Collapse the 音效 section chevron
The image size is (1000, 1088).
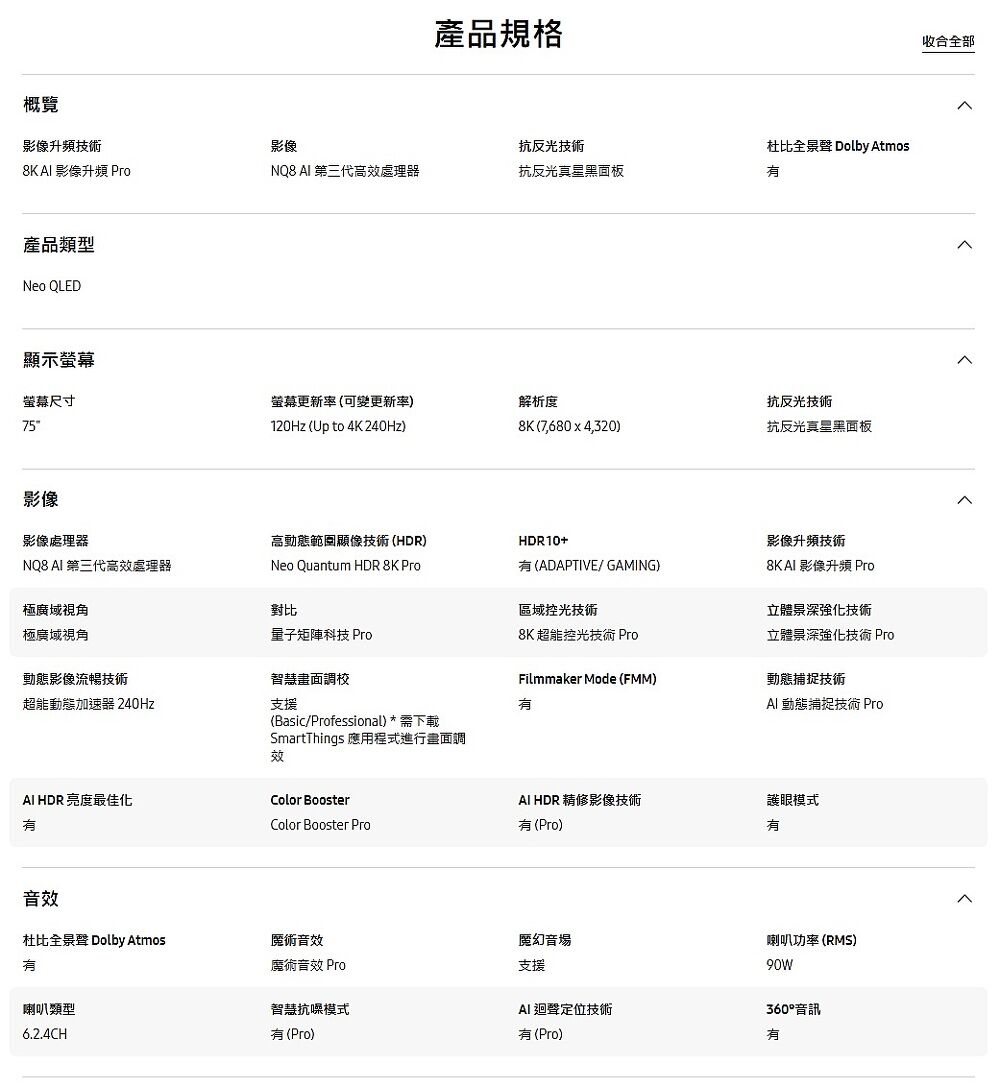pyautogui.click(x=963, y=899)
